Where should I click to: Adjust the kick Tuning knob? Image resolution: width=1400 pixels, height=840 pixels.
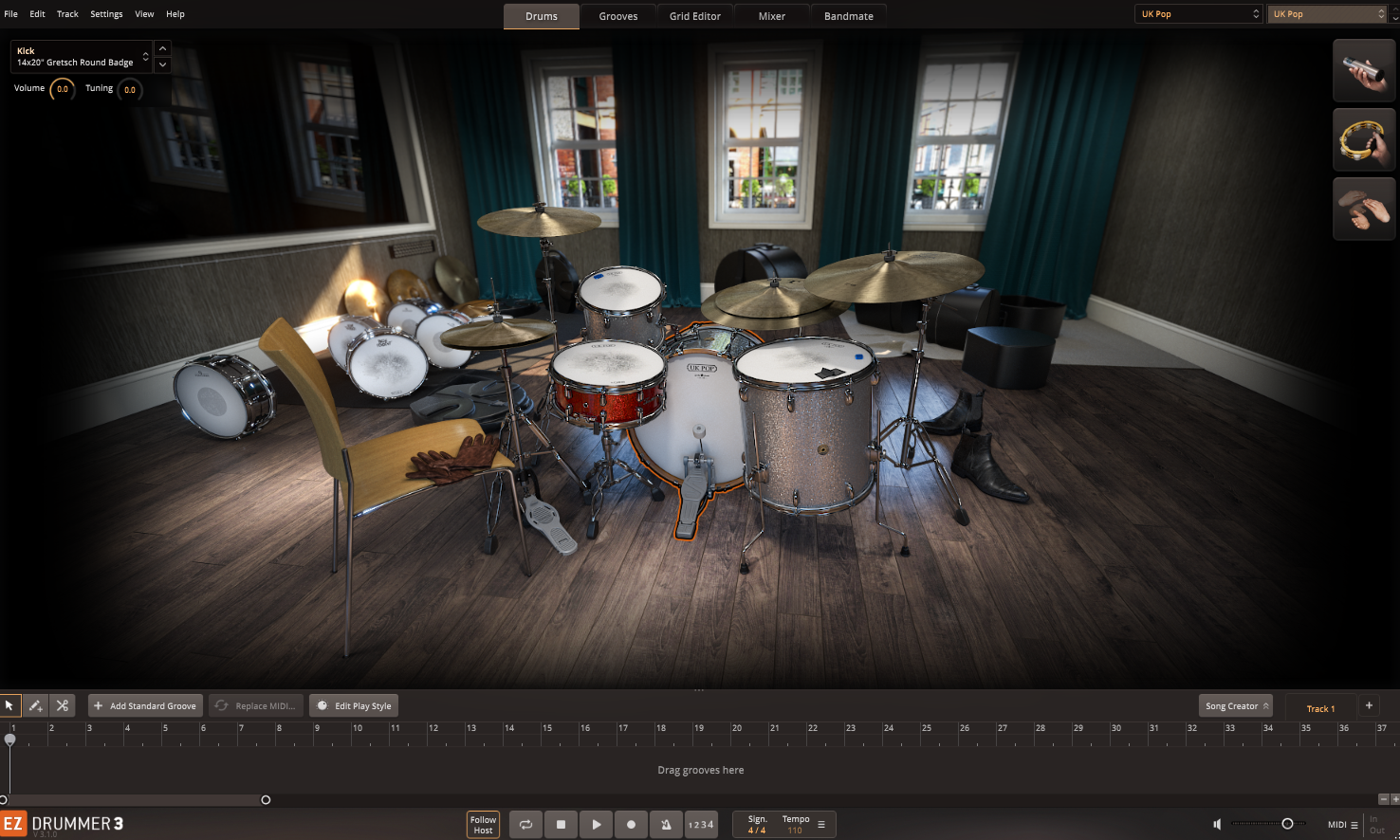point(130,89)
